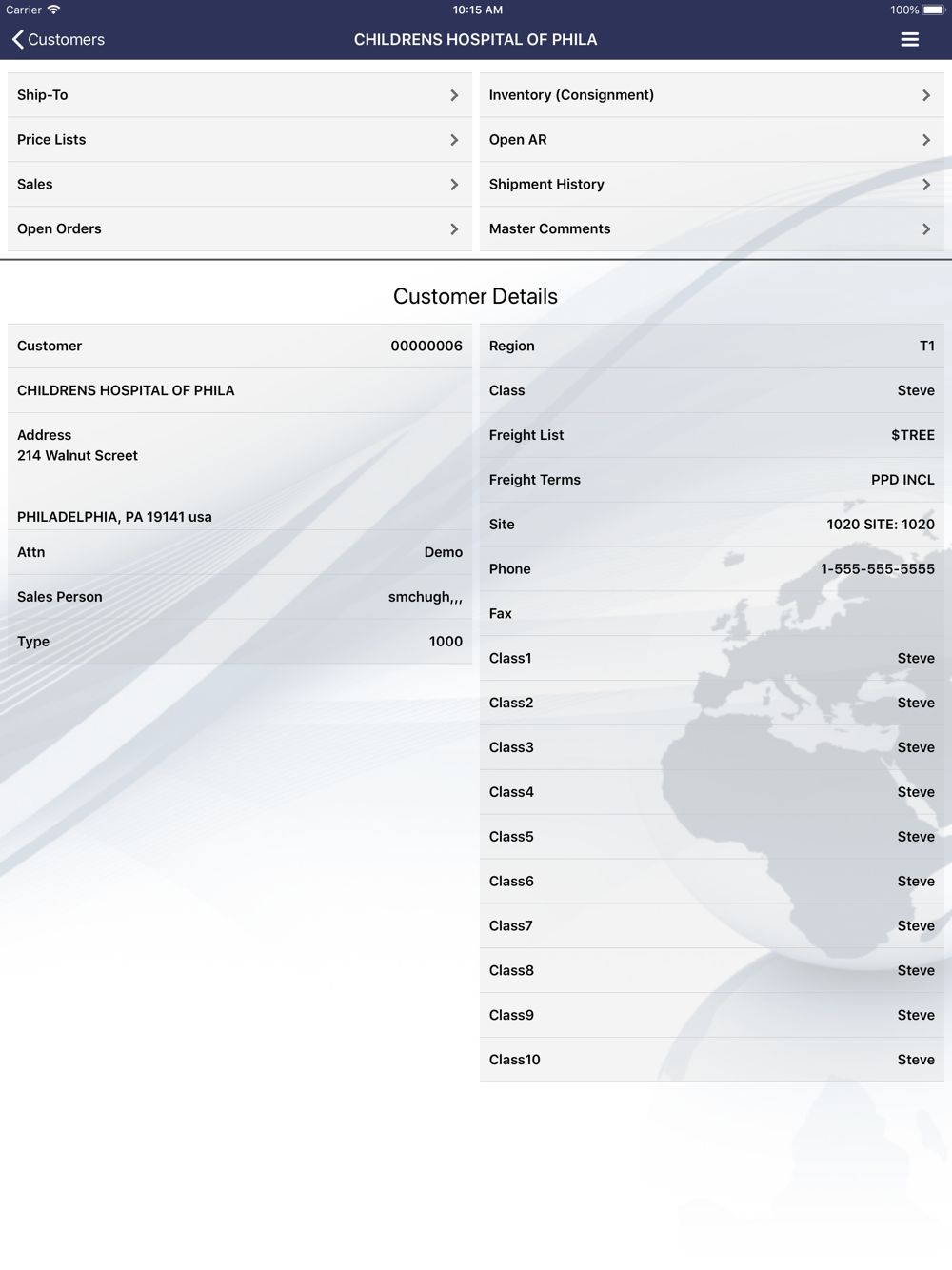Select PHILADELPHIA, PA 19141 usa line

point(114,517)
